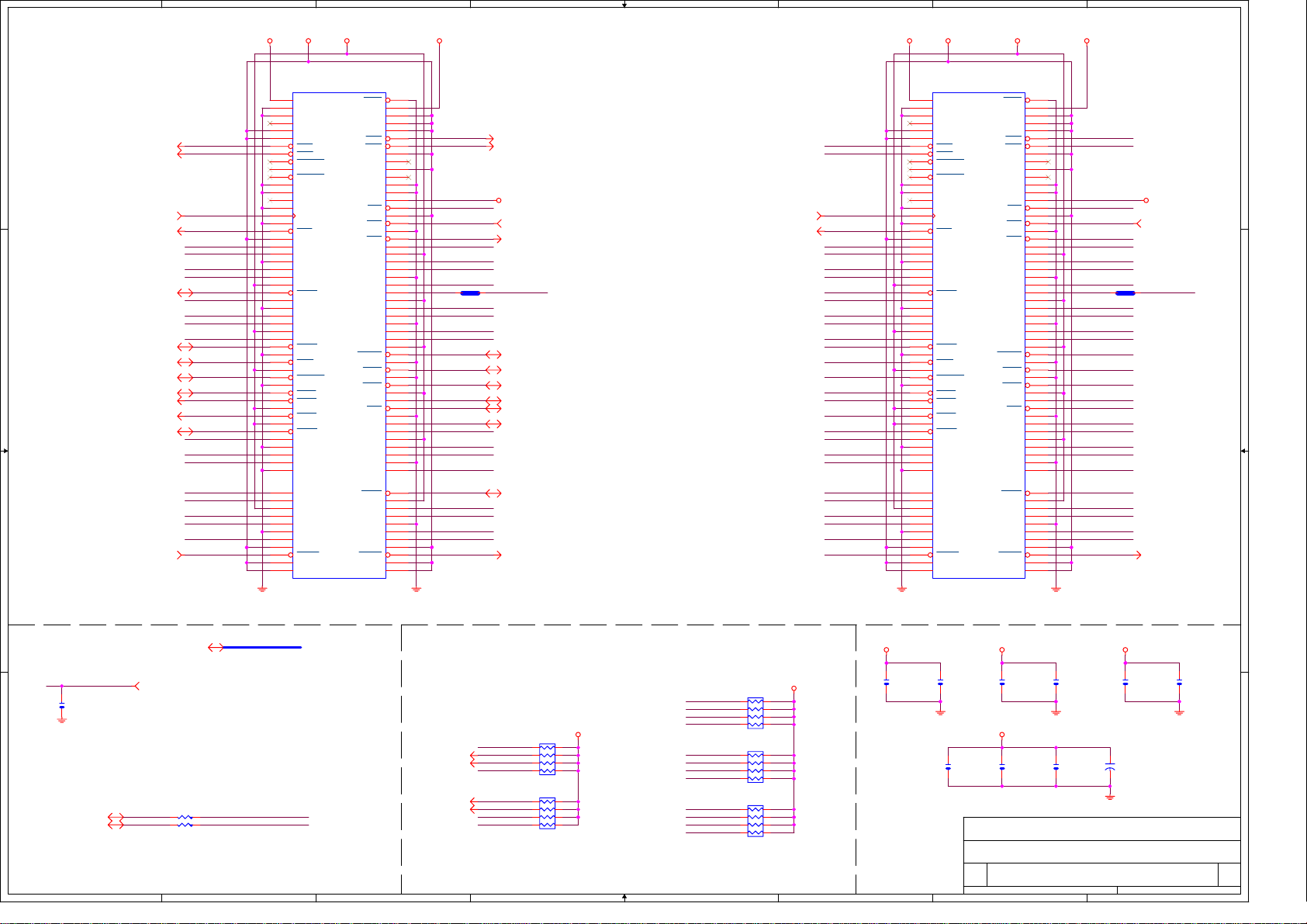1307x924 pixels.
Task: Select the polarized capacitor with curved plate
Action: tap(1110, 767)
